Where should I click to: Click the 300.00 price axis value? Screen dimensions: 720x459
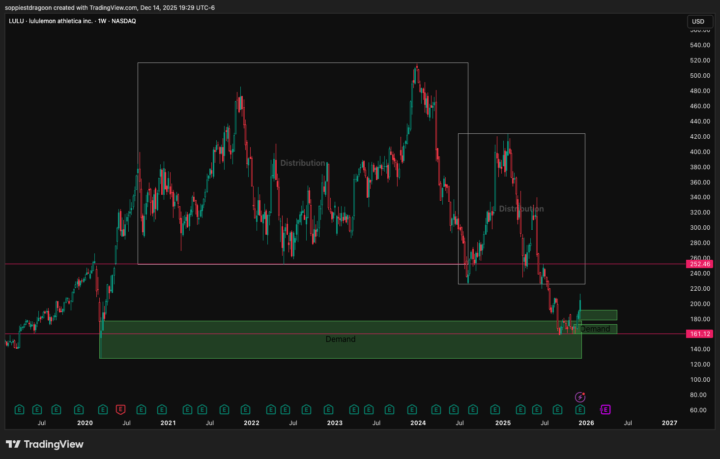tap(700, 228)
